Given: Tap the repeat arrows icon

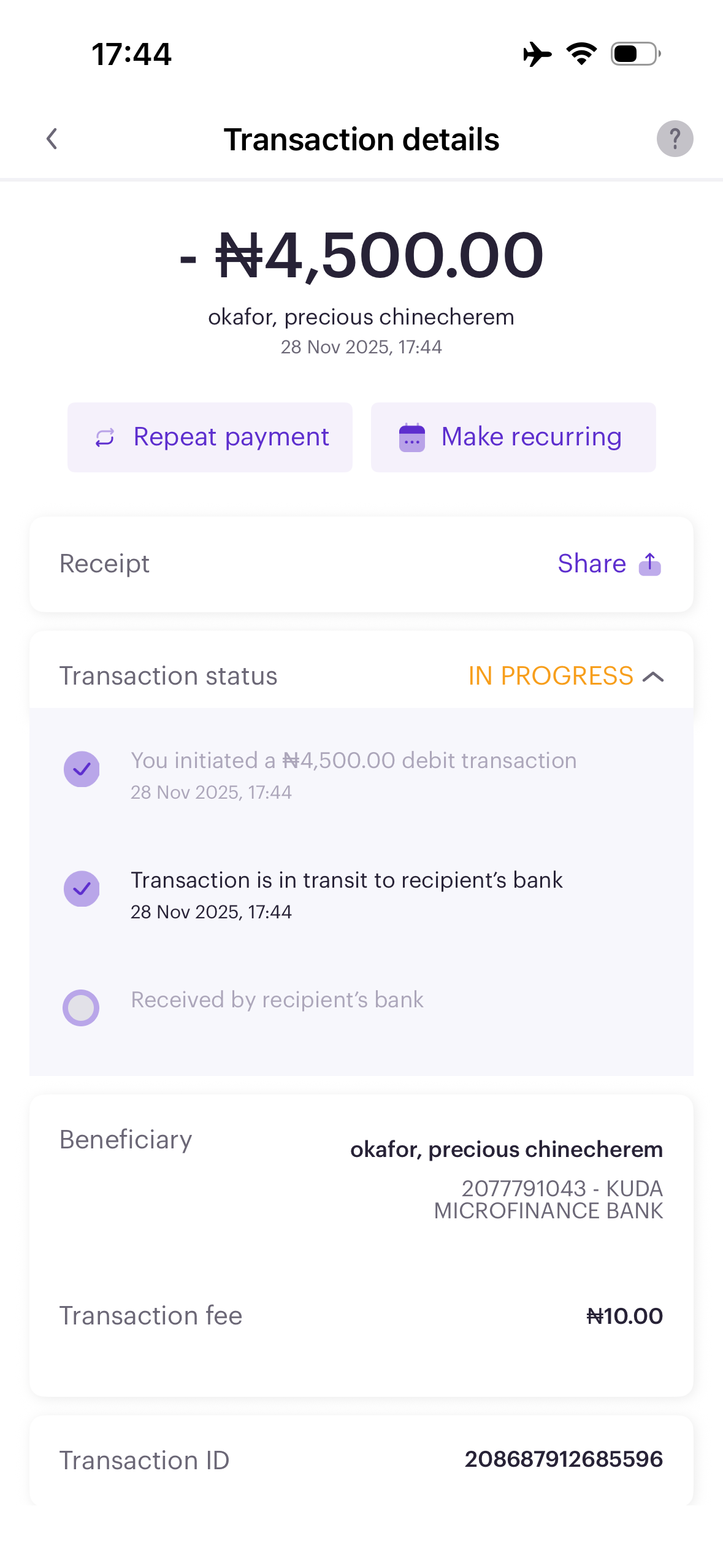Looking at the screenshot, I should [x=105, y=437].
